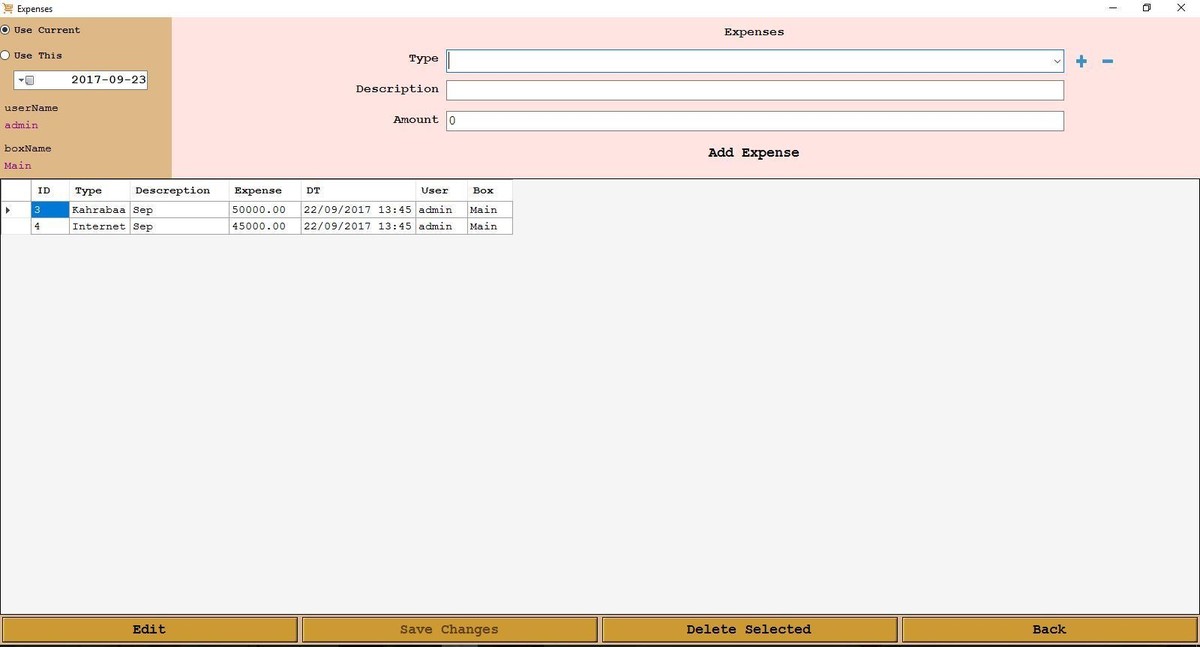Click the Edit button
Viewport: 1200px width, 647px height.
(x=149, y=629)
